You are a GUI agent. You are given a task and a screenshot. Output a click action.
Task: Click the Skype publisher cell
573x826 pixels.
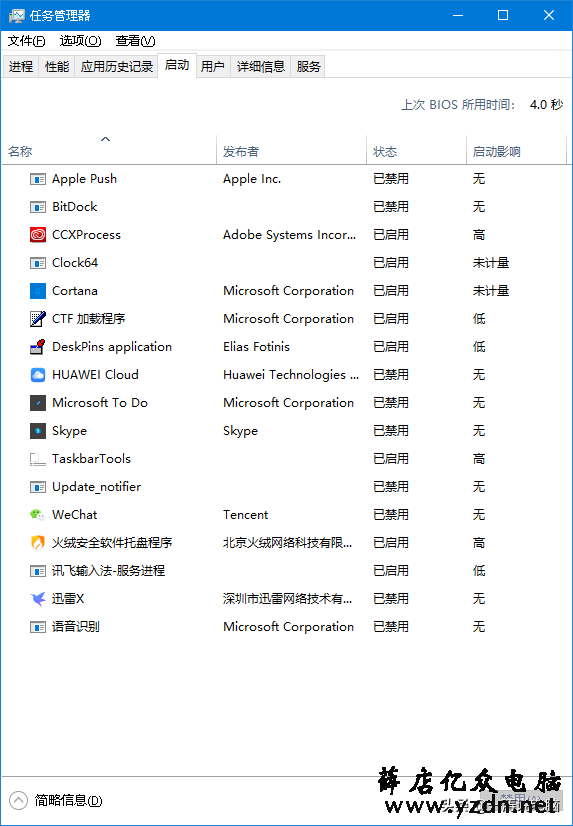point(240,431)
